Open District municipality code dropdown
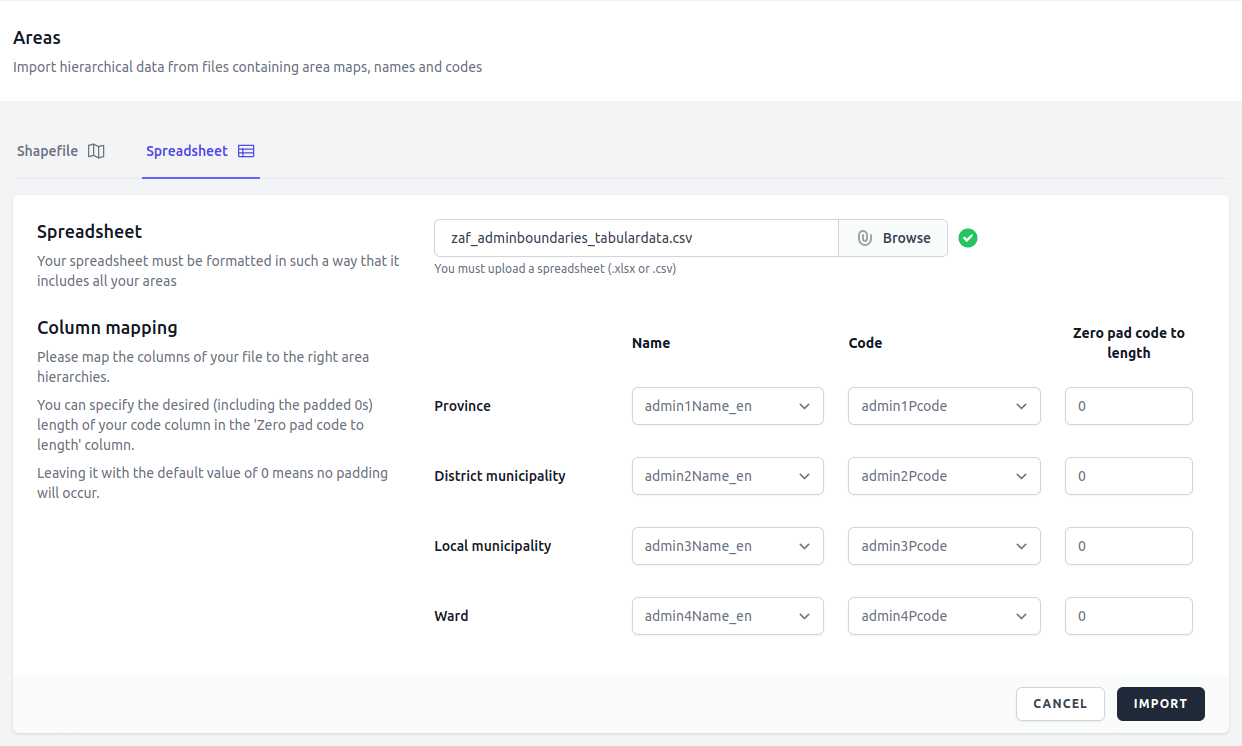This screenshot has height=746, width=1242. pyautogui.click(x=944, y=476)
